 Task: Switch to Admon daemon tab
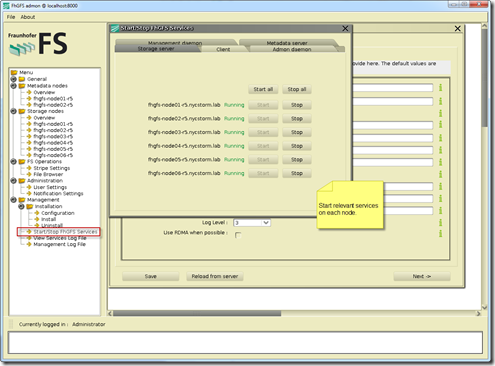(292, 49)
